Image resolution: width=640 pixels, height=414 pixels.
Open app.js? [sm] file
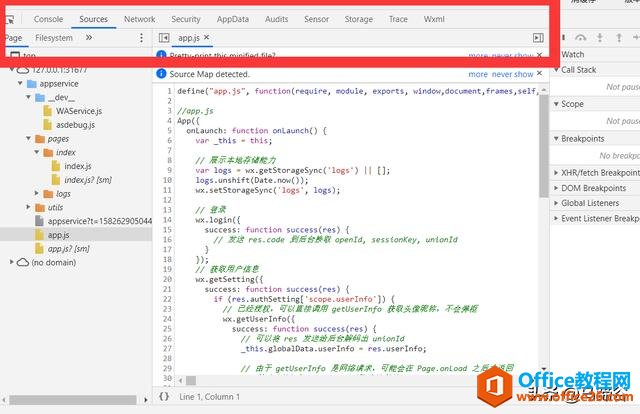click(x=68, y=248)
